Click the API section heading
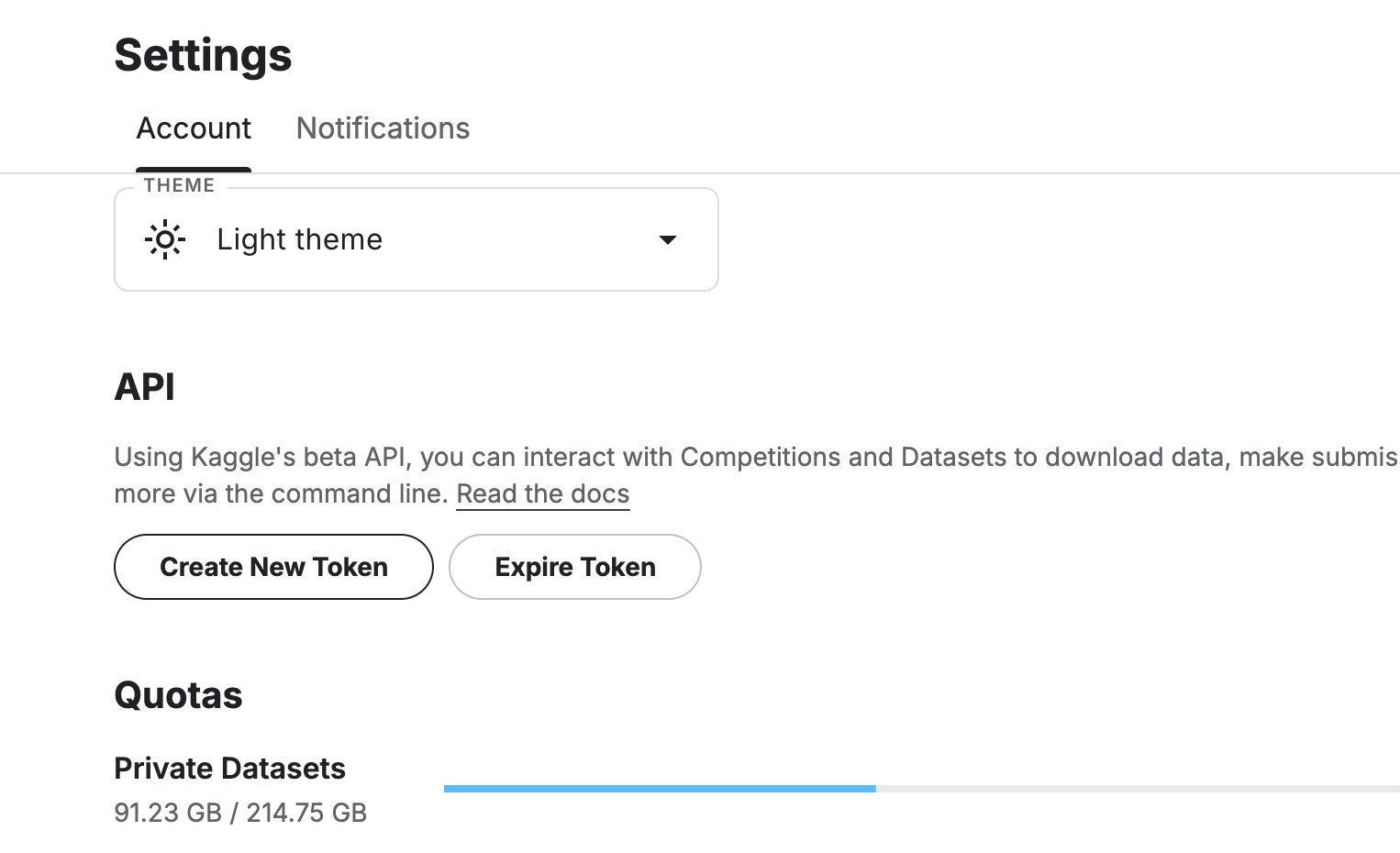Viewport: 1400px width, 853px height. (x=144, y=387)
